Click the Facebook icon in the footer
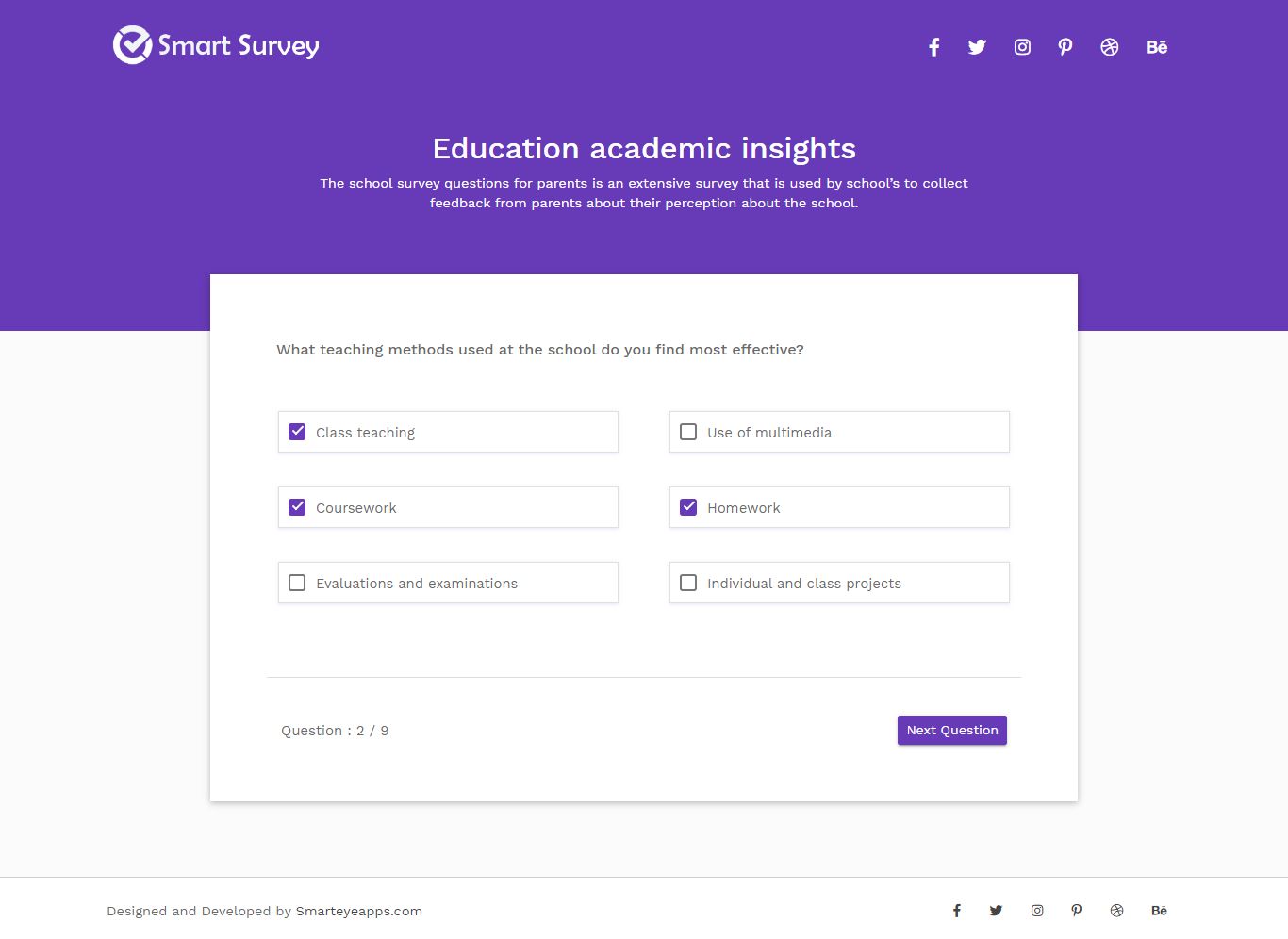 [x=956, y=911]
